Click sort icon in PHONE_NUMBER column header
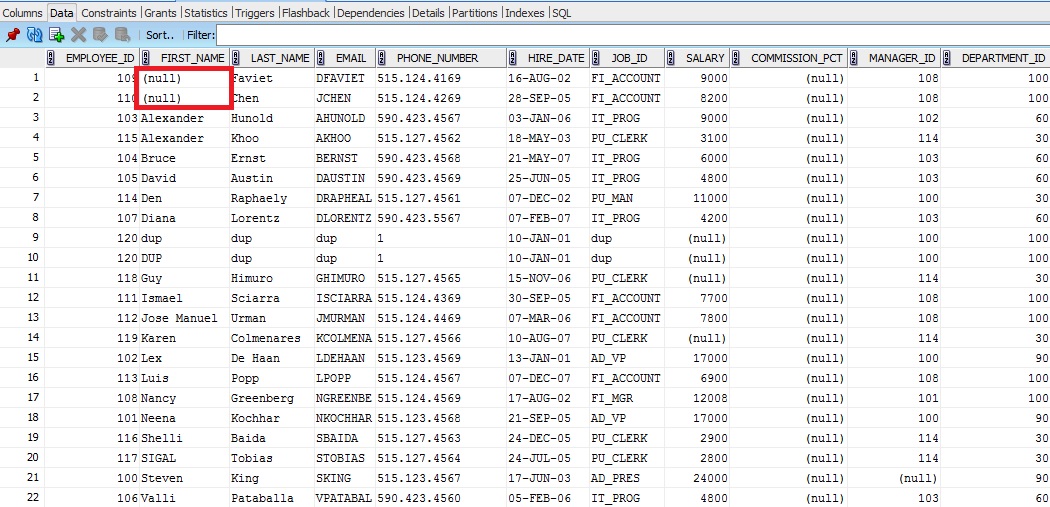The width and height of the screenshot is (1050, 507). coord(381,58)
